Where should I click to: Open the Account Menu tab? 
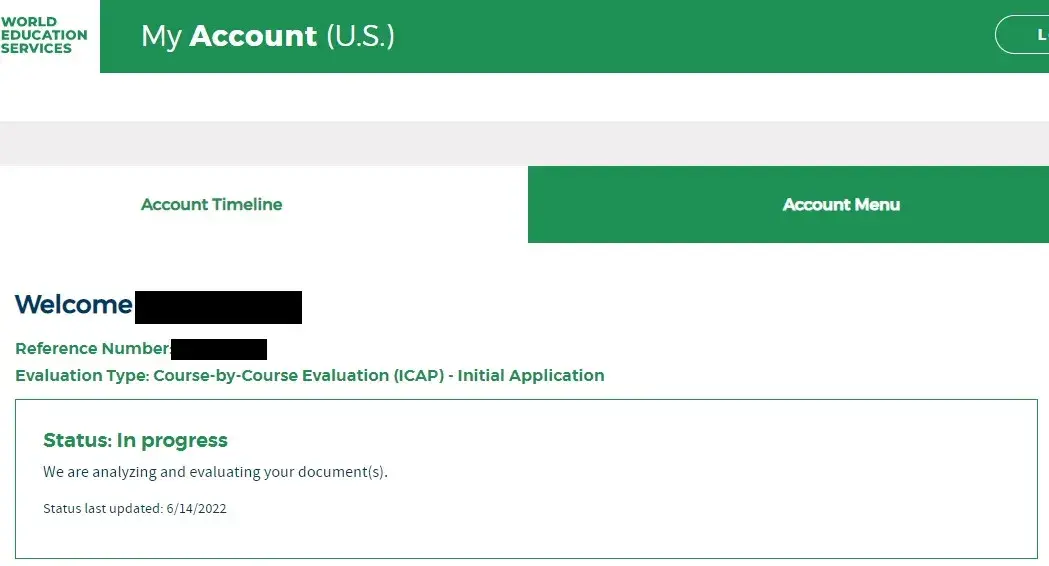(841, 205)
